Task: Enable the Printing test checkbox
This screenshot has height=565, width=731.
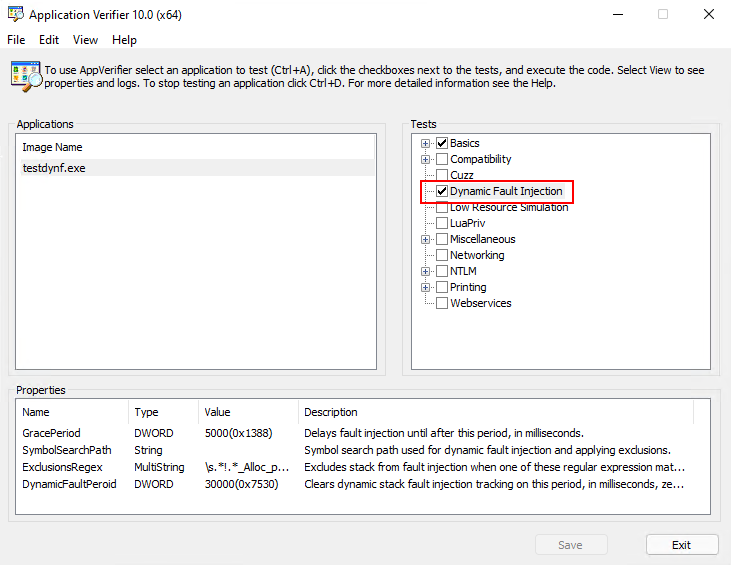Action: (x=442, y=287)
